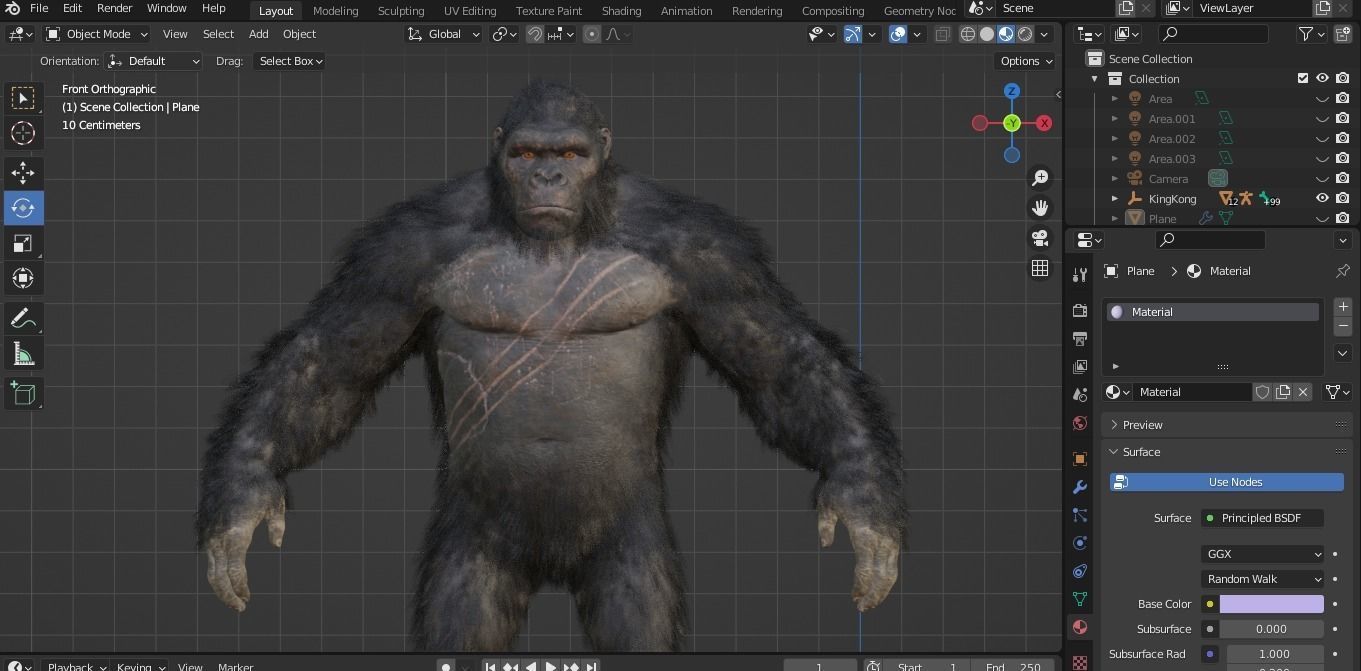Open the Random Walk subsurface dropdown
The height and width of the screenshot is (671, 1361).
[1263, 579]
